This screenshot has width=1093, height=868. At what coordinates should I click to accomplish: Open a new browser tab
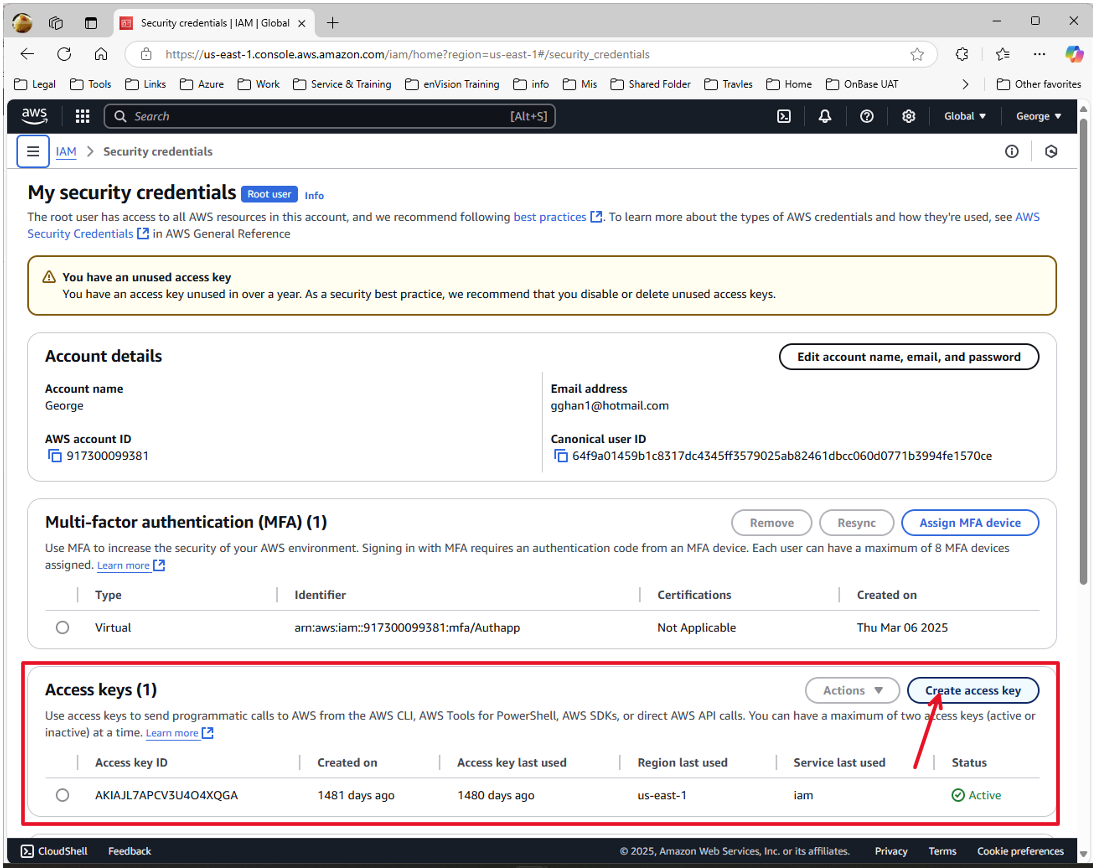pyautogui.click(x=333, y=23)
